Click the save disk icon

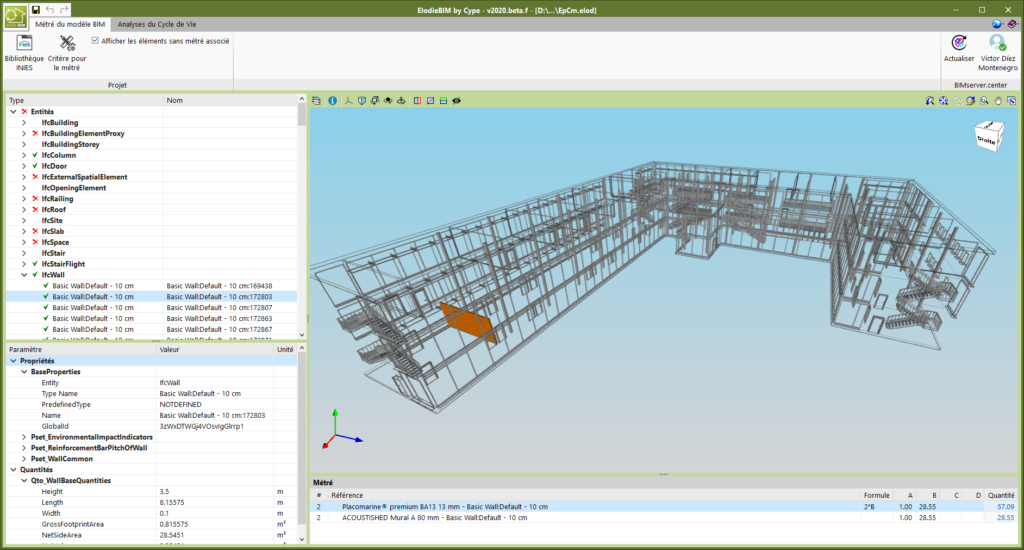pos(36,10)
